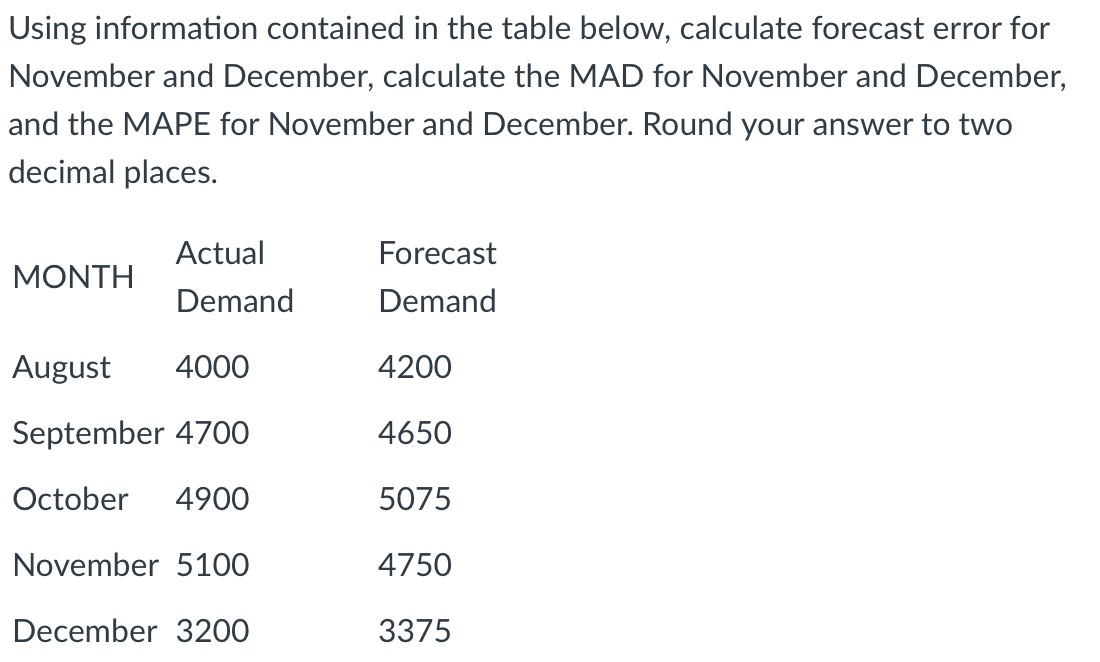Image resolution: width=1100 pixels, height=662 pixels.
Task: Click December actual demand value 3200
Action: 212,631
